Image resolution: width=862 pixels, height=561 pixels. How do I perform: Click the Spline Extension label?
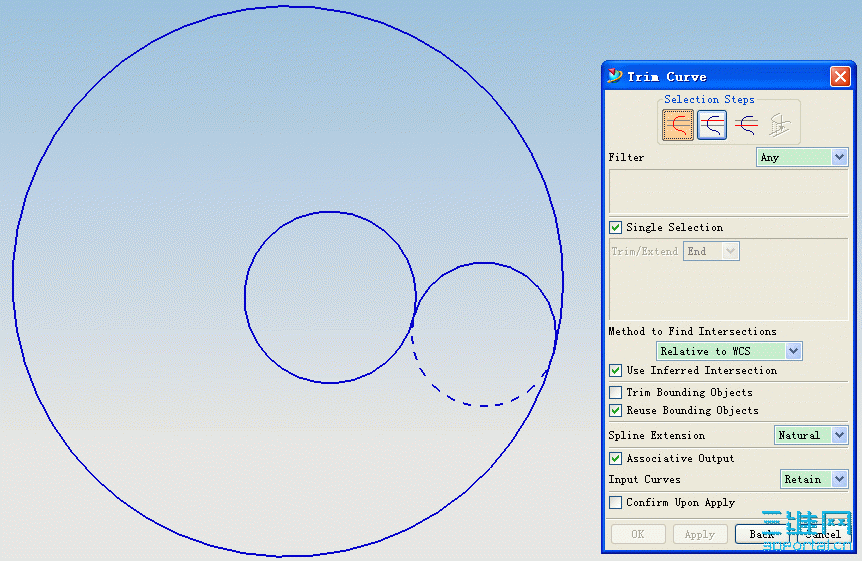pos(656,435)
